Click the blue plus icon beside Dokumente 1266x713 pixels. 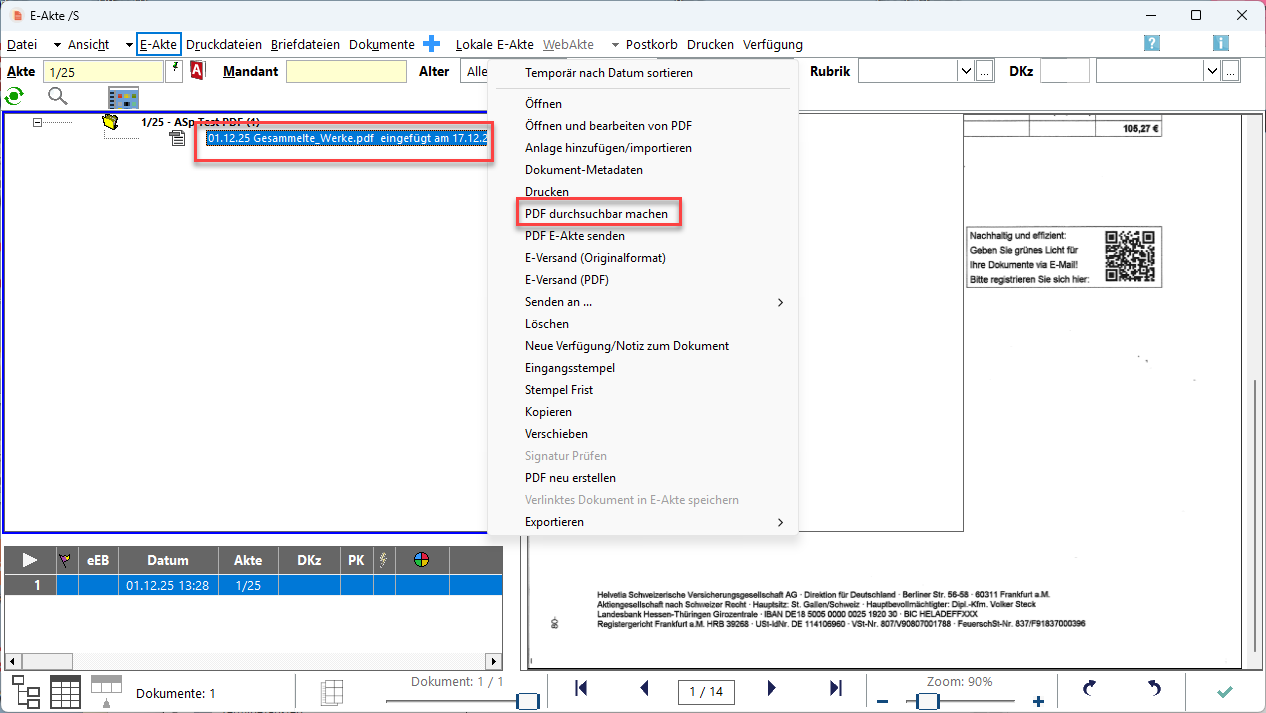(432, 44)
